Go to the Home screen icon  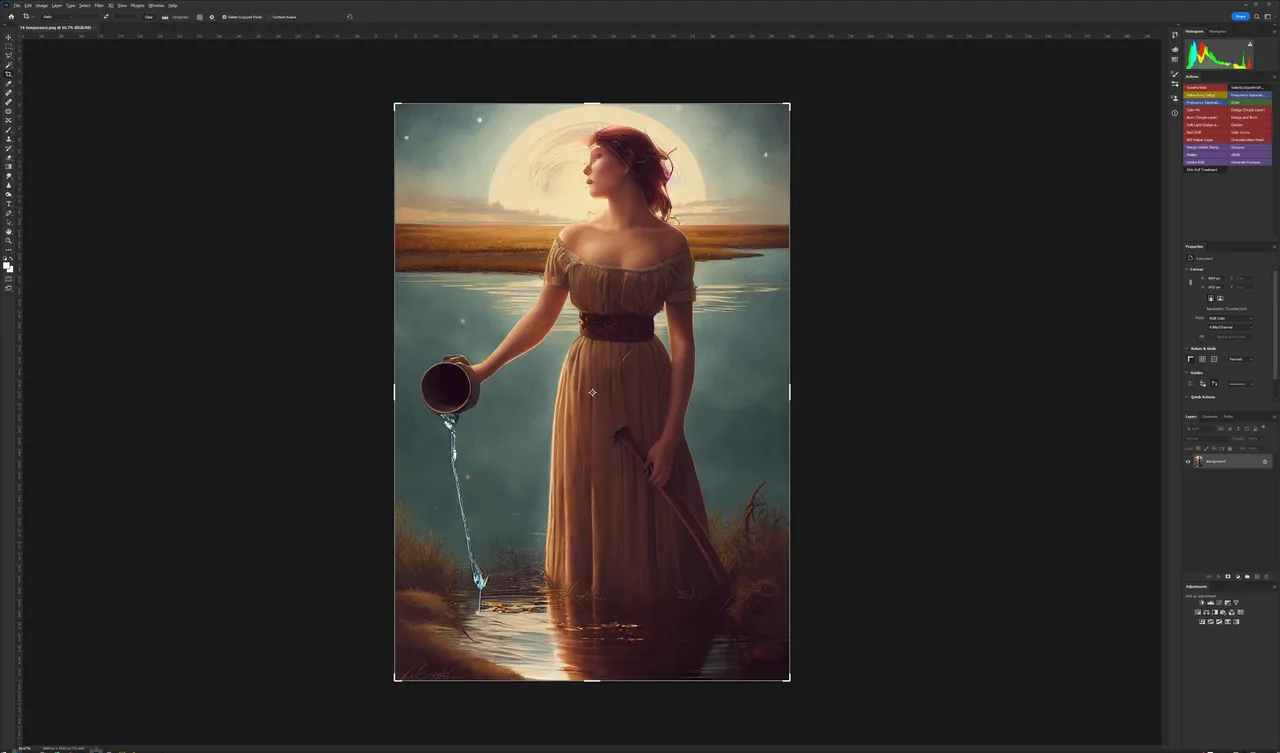[11, 17]
